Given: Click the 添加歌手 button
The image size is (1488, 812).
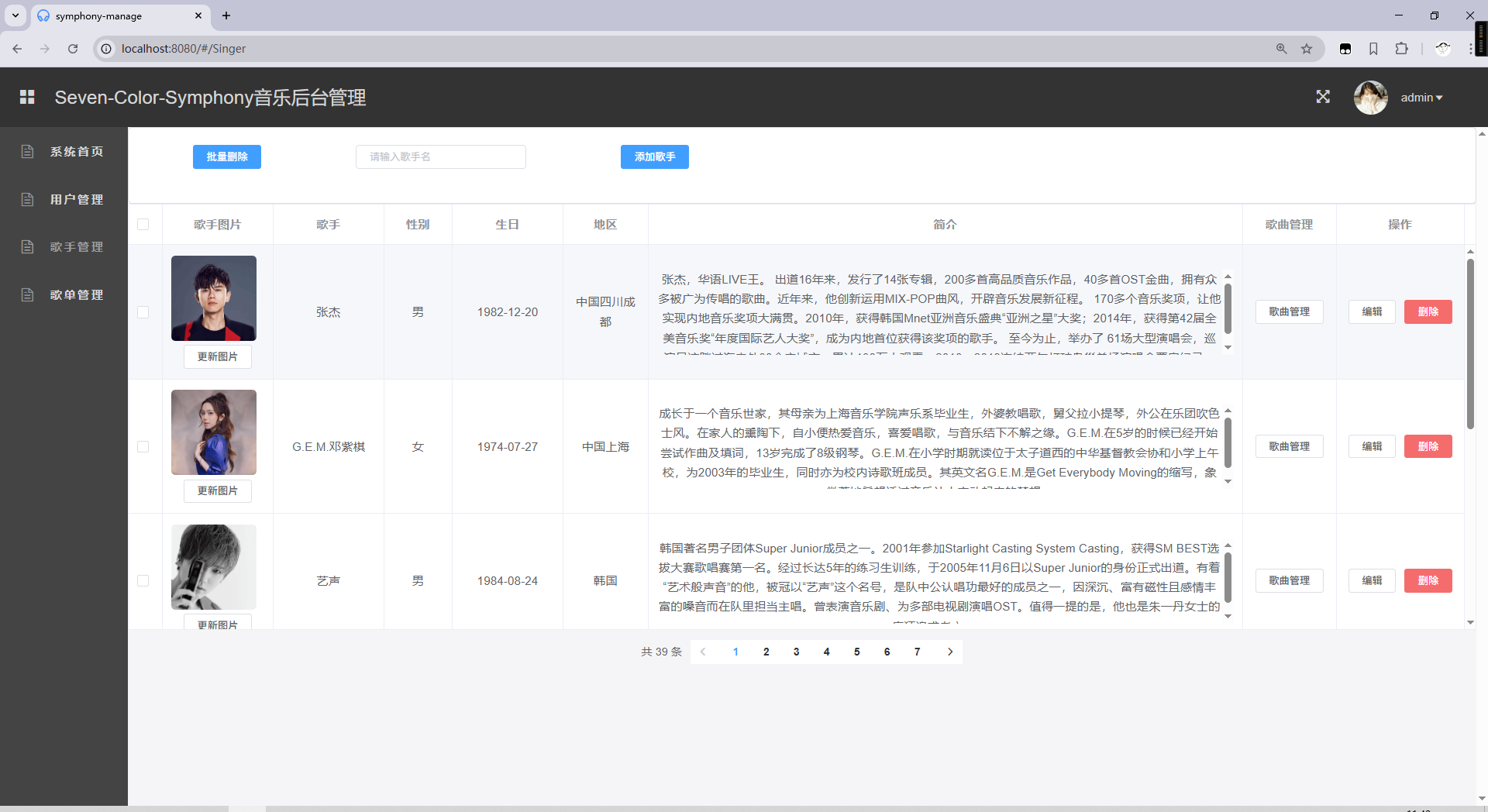Looking at the screenshot, I should (655, 157).
